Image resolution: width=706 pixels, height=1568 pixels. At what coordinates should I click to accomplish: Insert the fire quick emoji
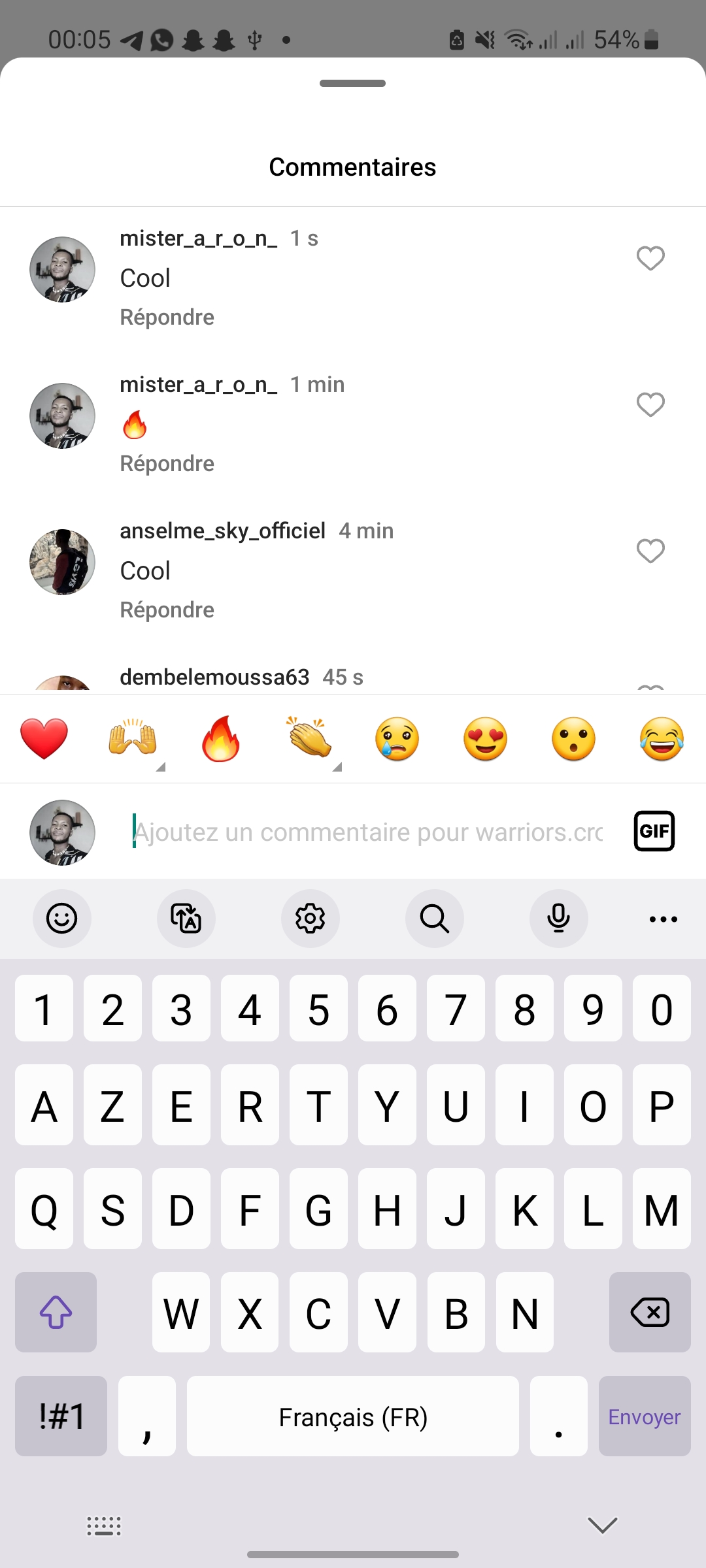click(221, 739)
